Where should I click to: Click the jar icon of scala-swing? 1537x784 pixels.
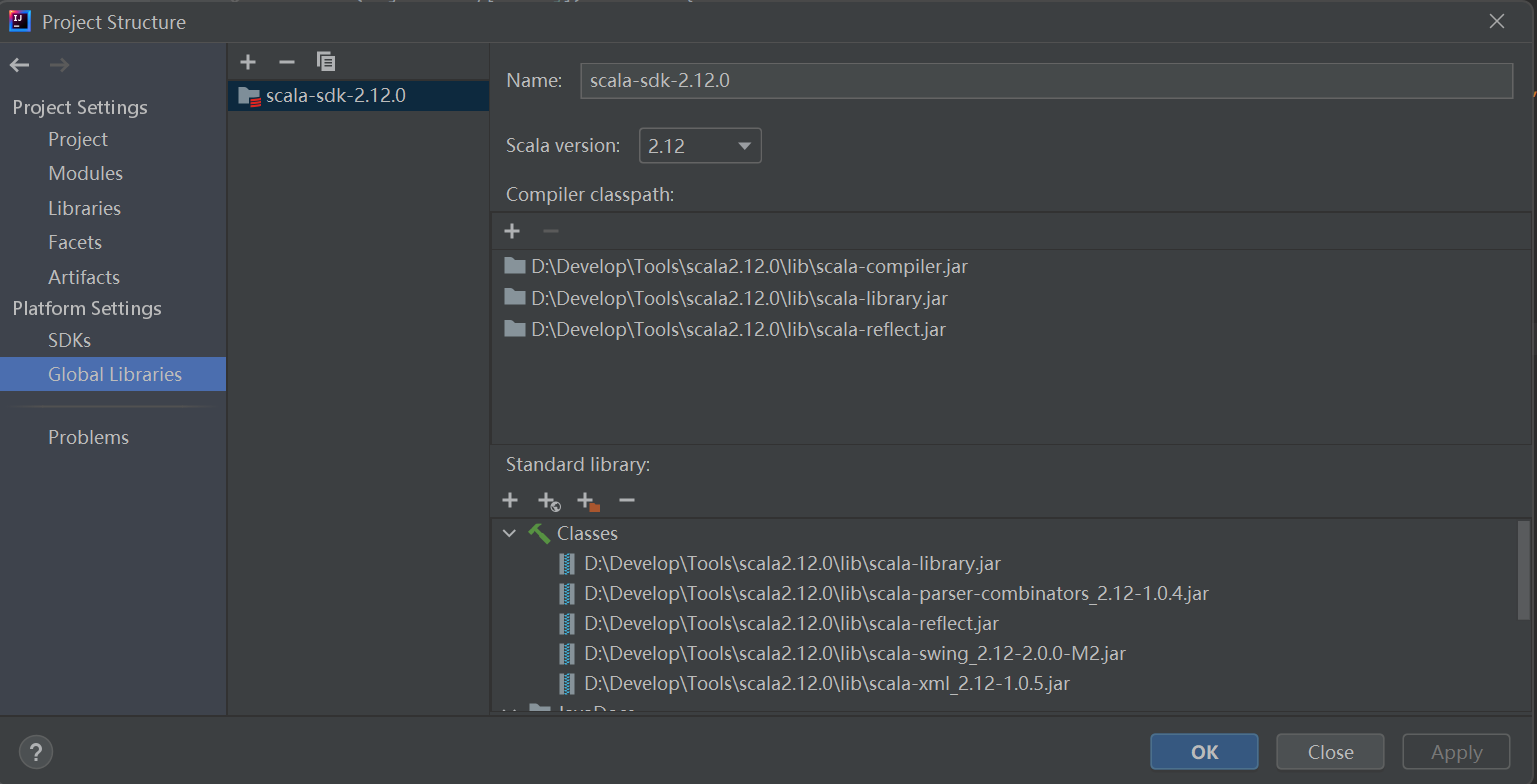point(567,653)
